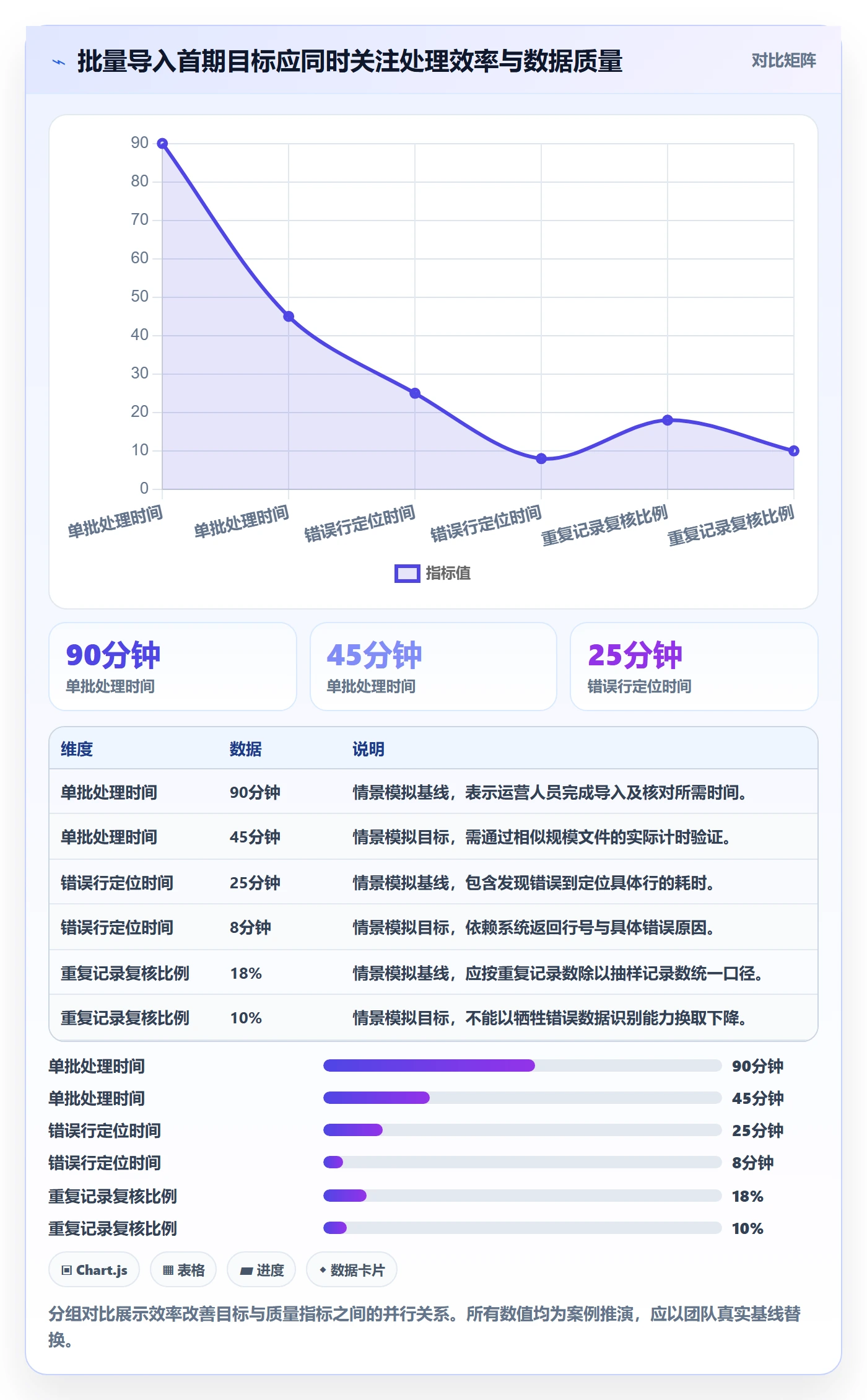Click the bar icon in the 进度 chip

(x=246, y=1271)
